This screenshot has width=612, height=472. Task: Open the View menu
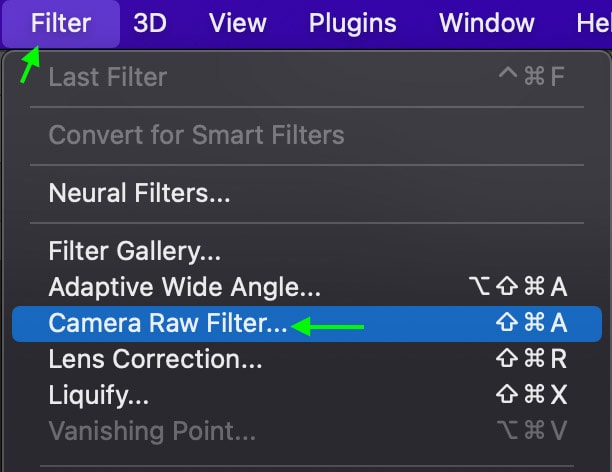pyautogui.click(x=237, y=23)
